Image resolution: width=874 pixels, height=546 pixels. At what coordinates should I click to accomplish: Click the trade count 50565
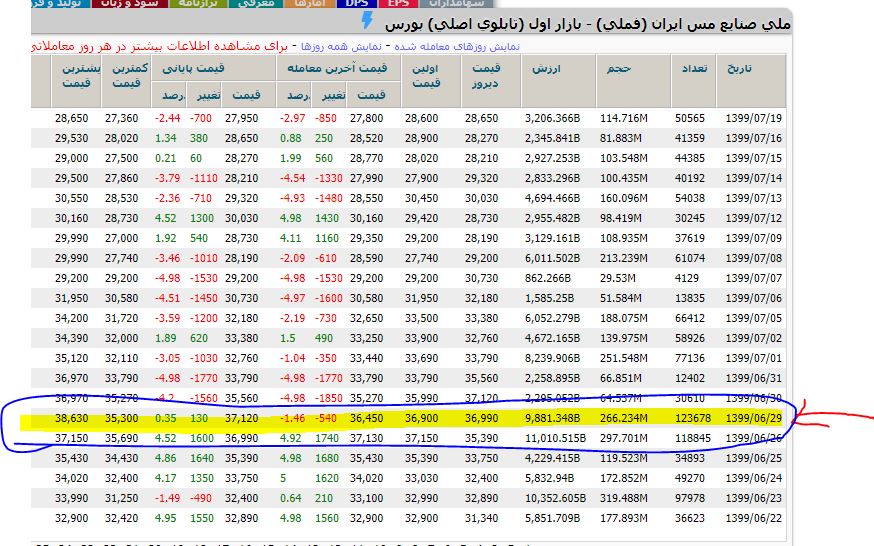690,118
